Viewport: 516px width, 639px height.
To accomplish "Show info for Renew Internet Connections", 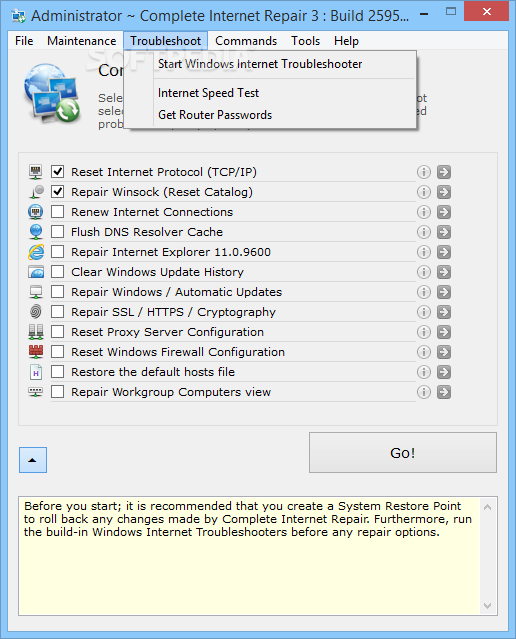I will click(x=423, y=212).
